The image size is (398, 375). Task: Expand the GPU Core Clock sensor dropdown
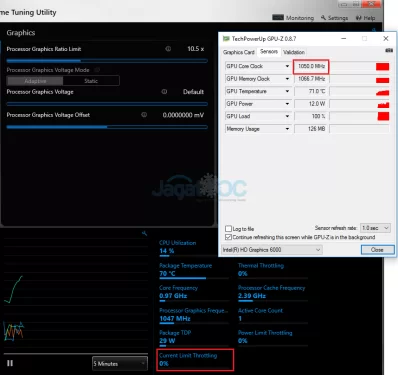tap(287, 66)
